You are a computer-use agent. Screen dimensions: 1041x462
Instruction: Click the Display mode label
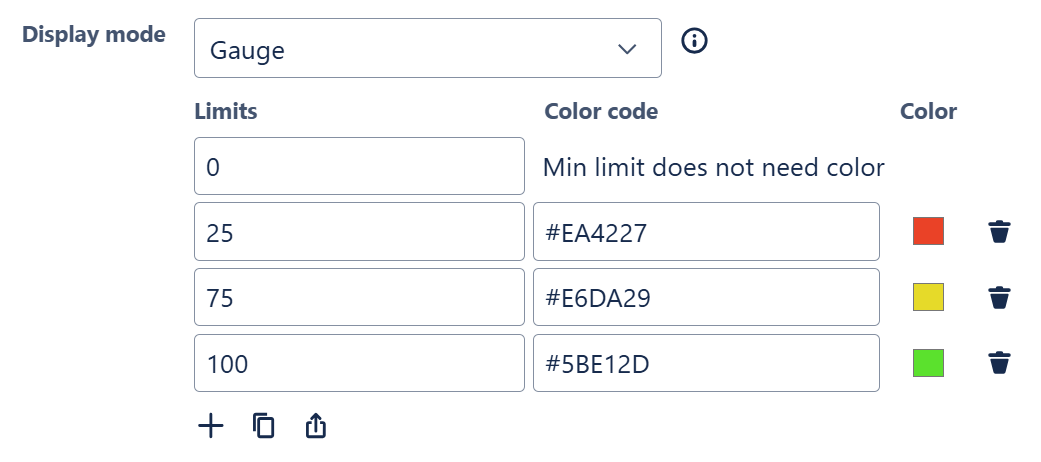point(94,35)
